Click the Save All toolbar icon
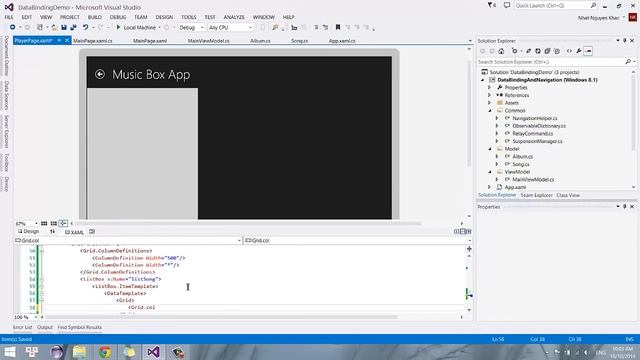The image size is (640, 360). (73, 27)
